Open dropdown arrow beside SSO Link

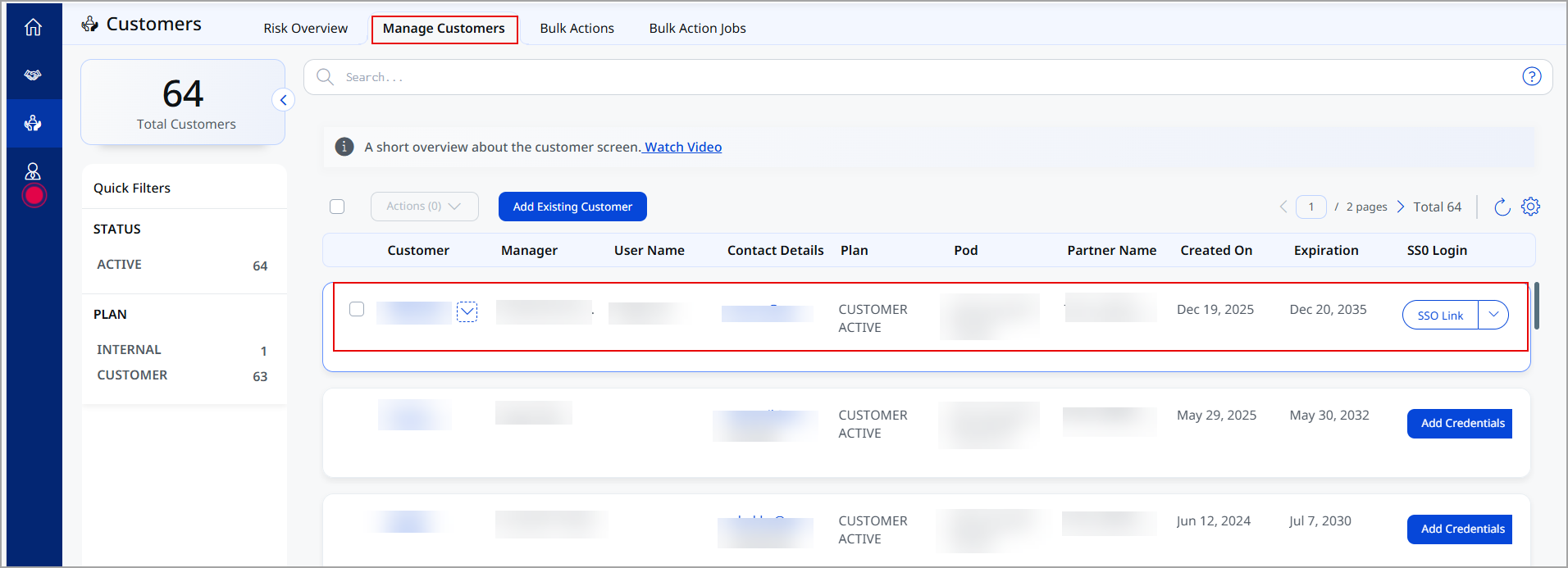pyautogui.click(x=1493, y=315)
